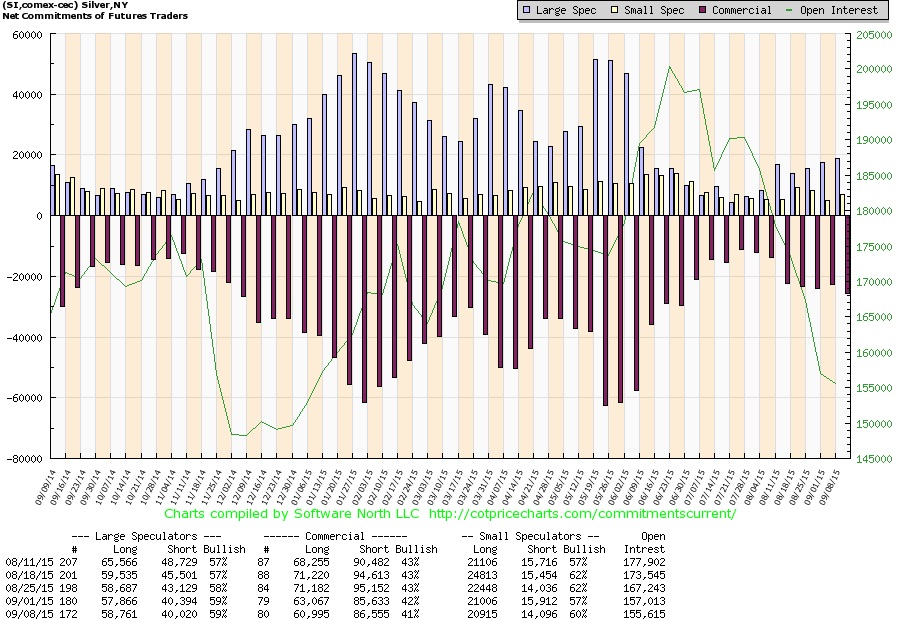
Task: Click open interest value 167,243
Action: point(645,588)
